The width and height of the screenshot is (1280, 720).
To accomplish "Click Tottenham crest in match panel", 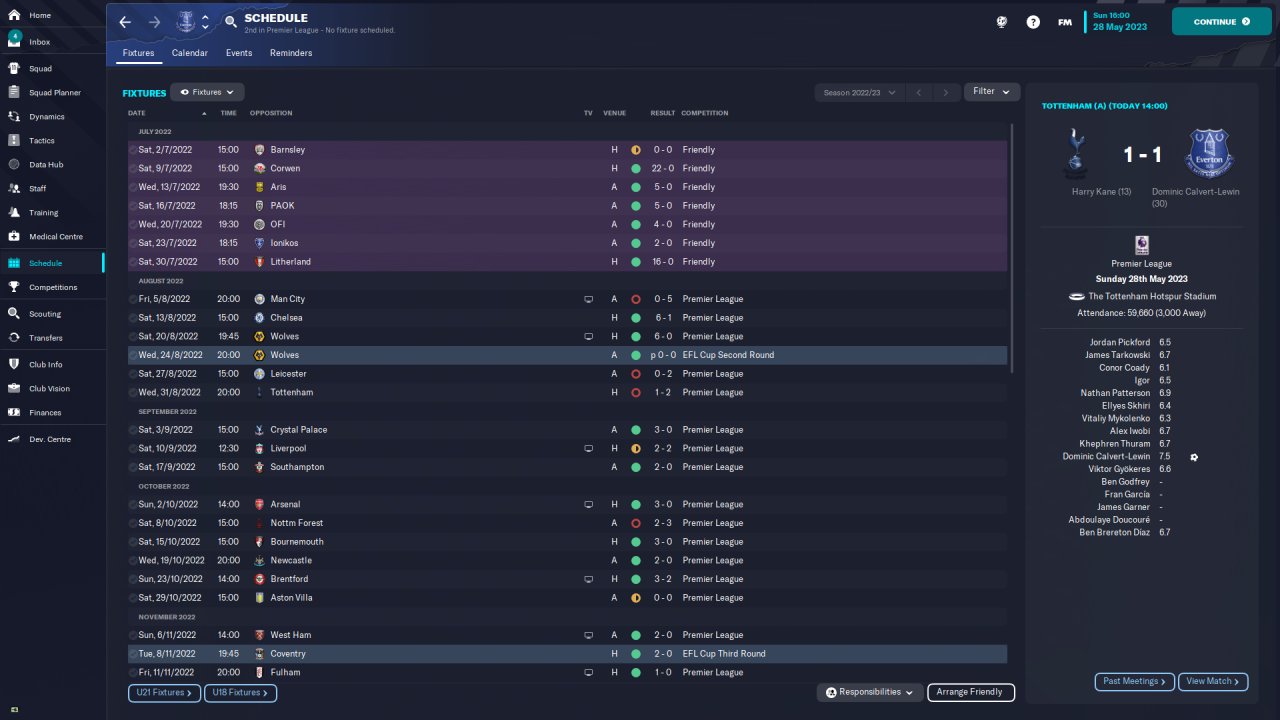I will (1077, 152).
